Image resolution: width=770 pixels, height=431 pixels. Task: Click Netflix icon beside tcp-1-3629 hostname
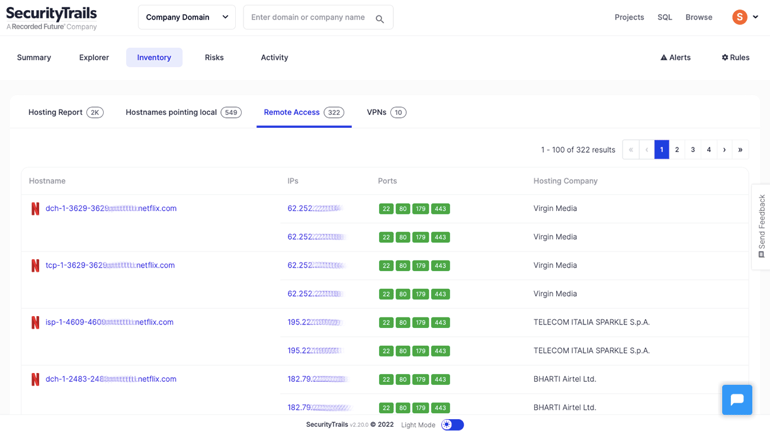tap(35, 266)
